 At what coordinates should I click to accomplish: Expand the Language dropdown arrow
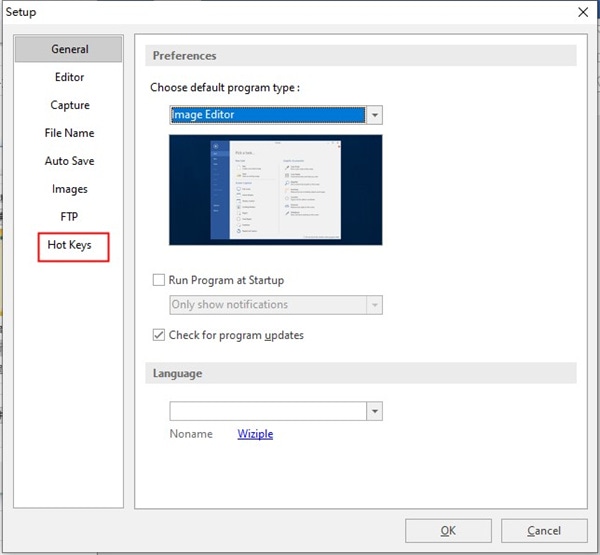[375, 411]
